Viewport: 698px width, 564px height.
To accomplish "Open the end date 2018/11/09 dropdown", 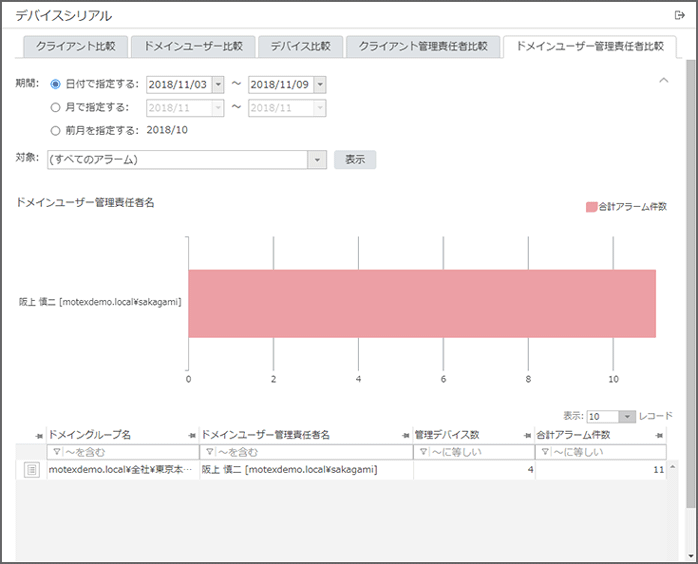I will click(x=320, y=85).
